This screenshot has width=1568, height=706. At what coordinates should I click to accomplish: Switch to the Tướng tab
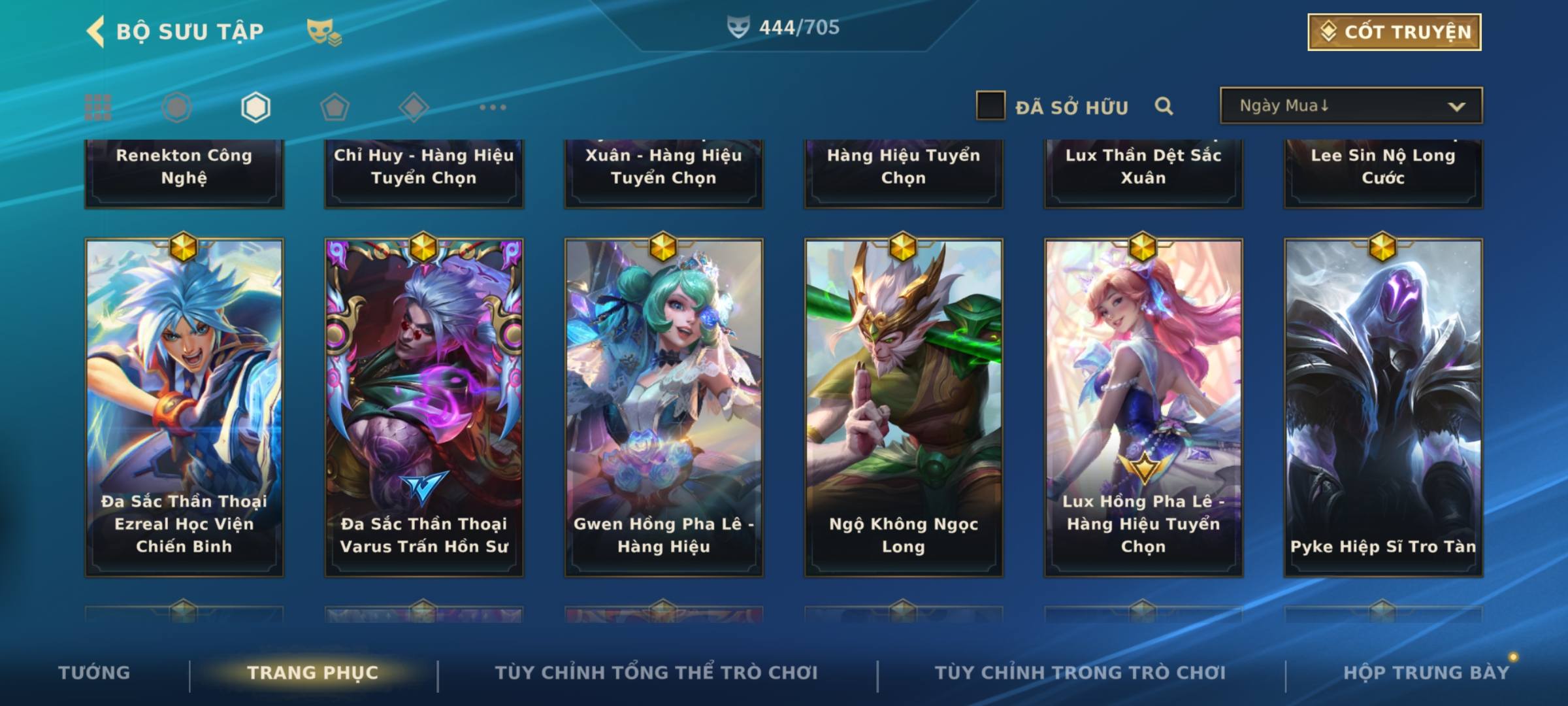coord(94,673)
